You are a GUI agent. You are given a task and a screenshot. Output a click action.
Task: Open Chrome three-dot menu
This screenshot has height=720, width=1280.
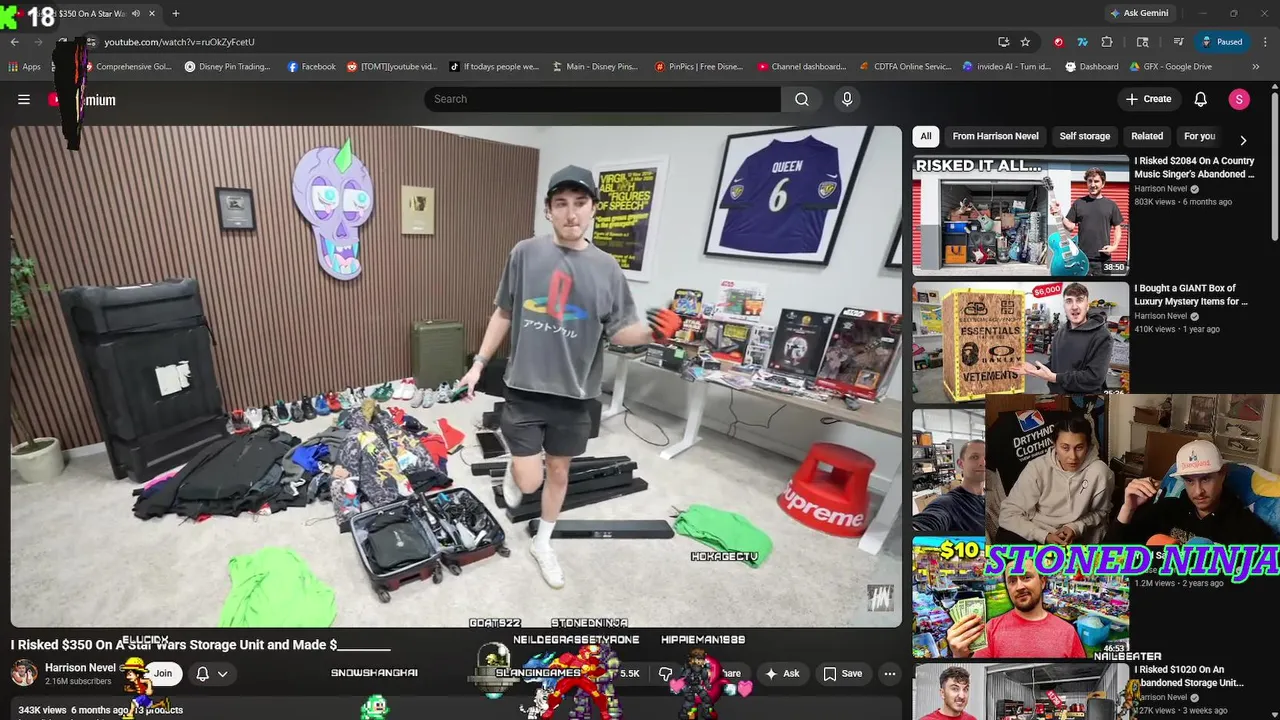tap(1266, 42)
